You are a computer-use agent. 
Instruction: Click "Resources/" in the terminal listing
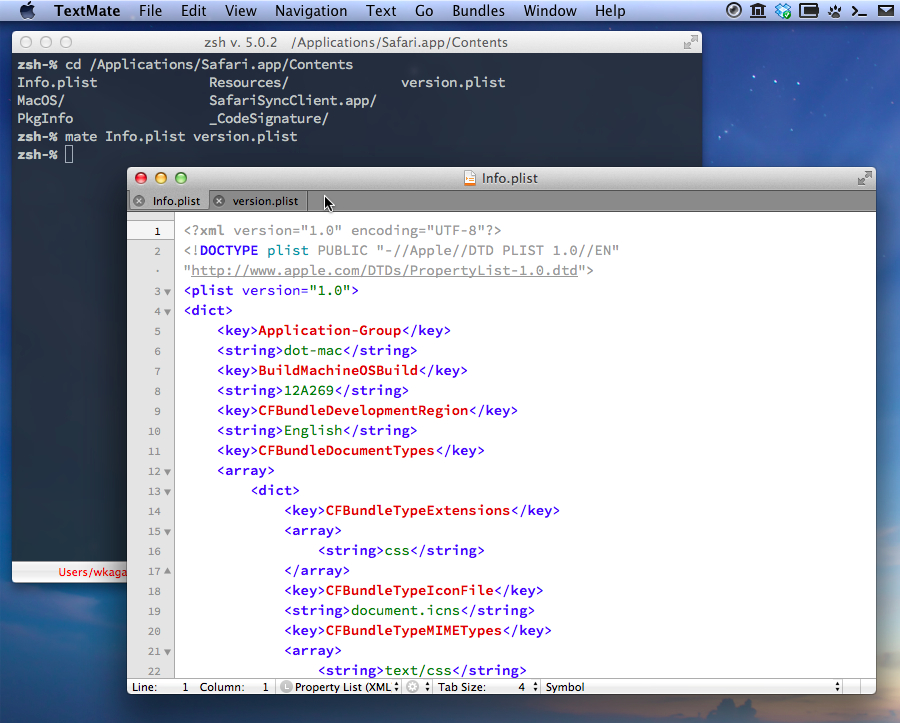pyautogui.click(x=249, y=83)
